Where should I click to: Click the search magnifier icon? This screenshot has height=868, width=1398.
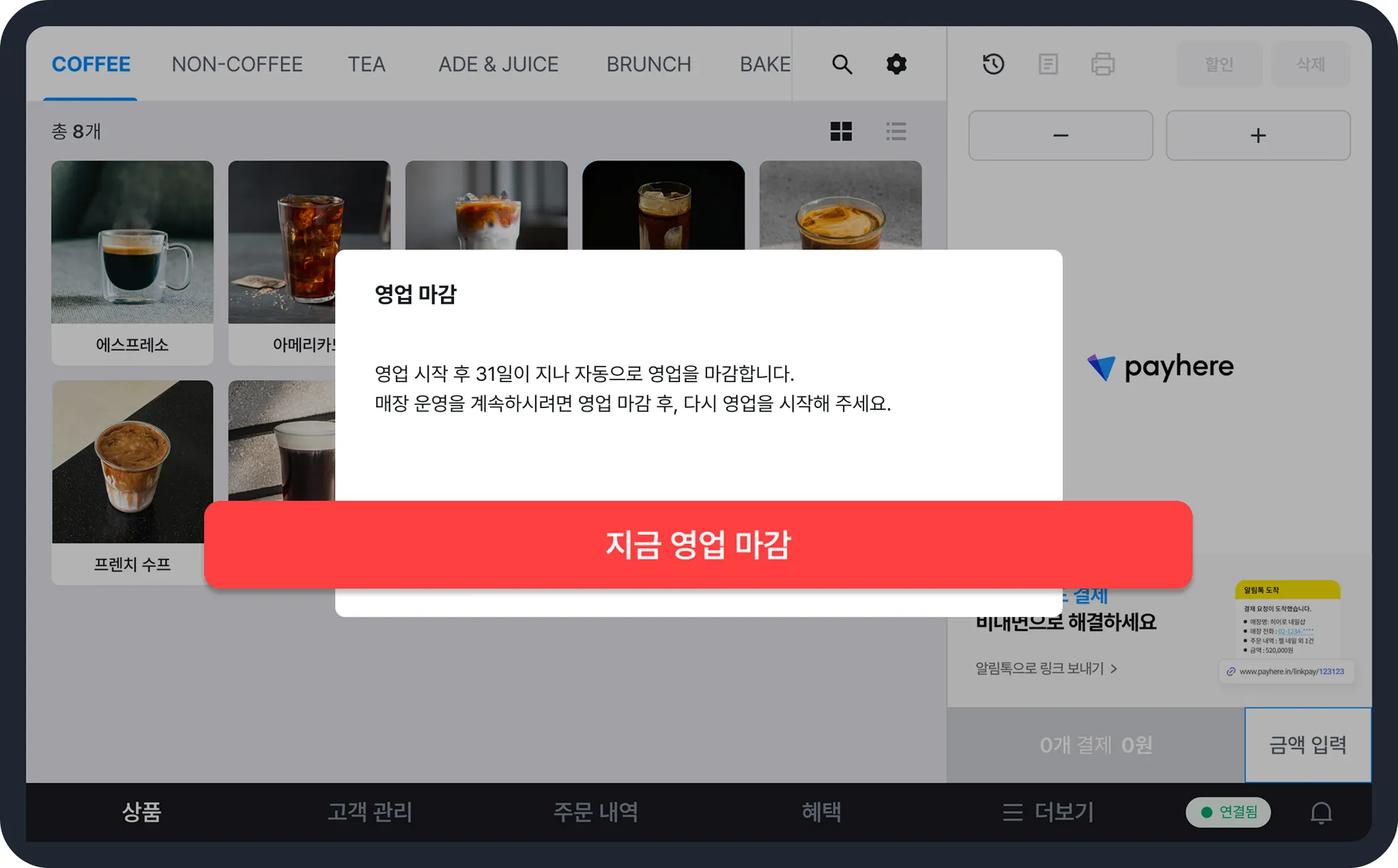842,64
